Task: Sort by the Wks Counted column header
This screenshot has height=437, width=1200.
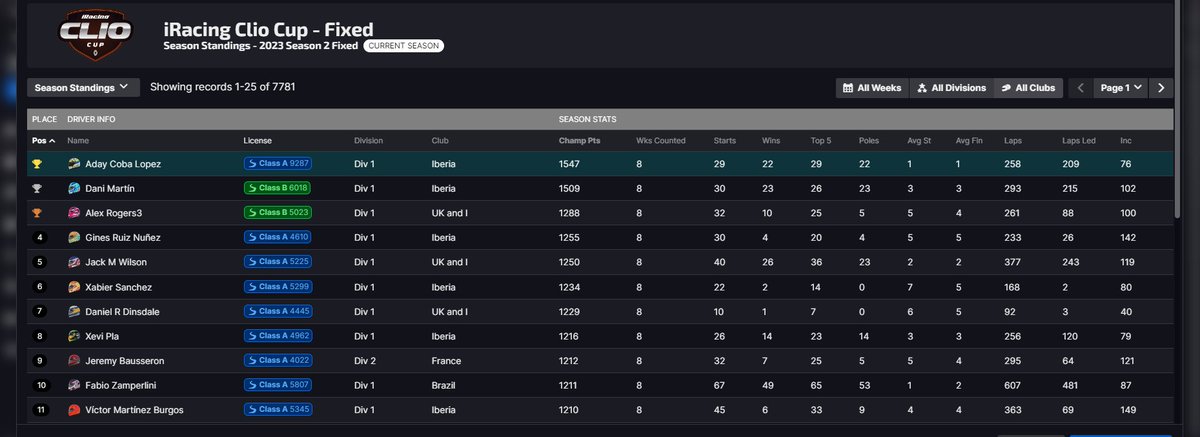Action: pyautogui.click(x=661, y=141)
